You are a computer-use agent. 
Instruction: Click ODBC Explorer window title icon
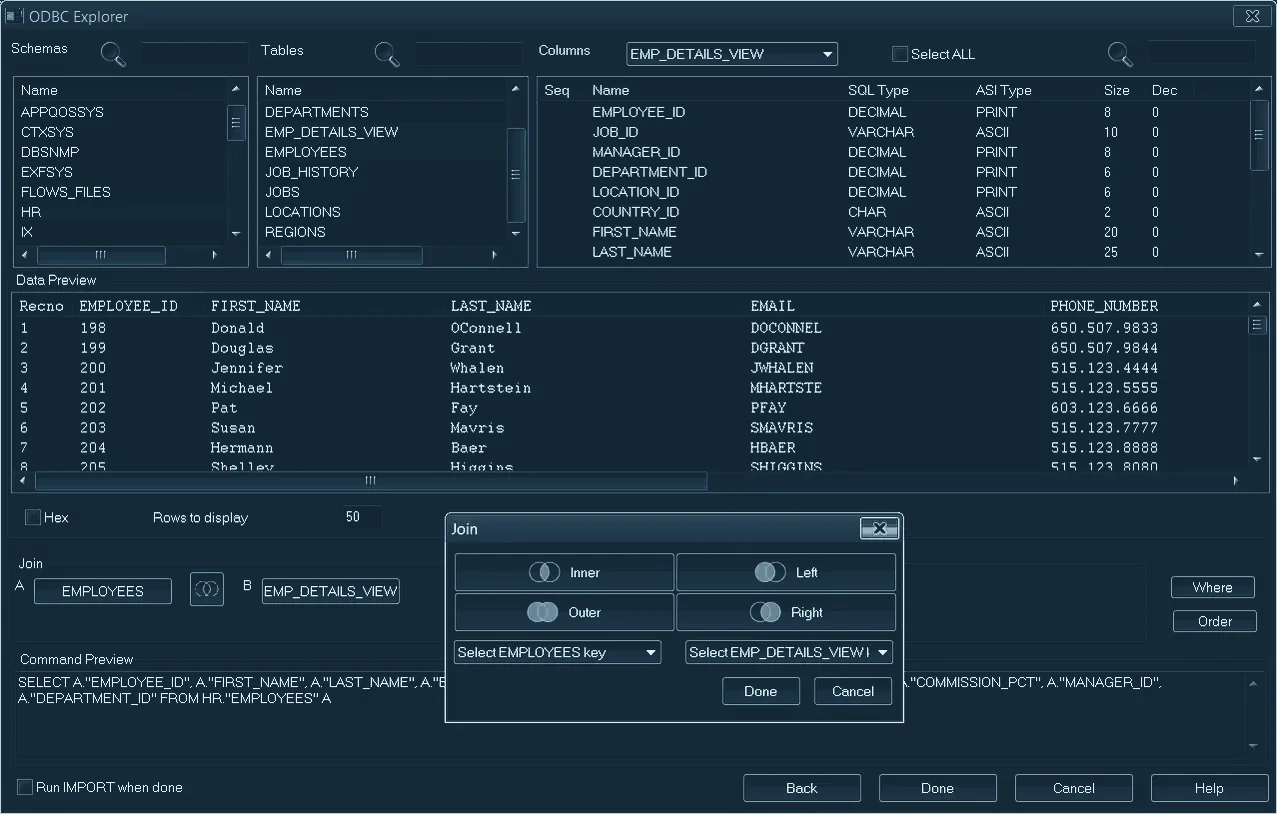point(14,16)
